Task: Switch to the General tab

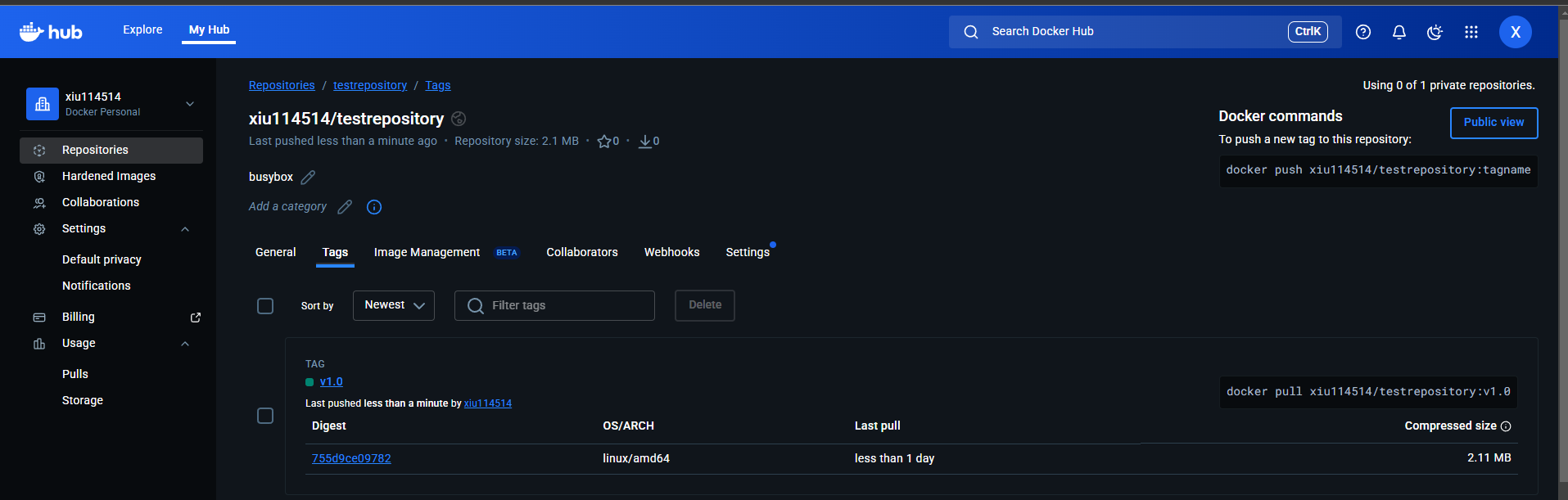Action: (276, 252)
